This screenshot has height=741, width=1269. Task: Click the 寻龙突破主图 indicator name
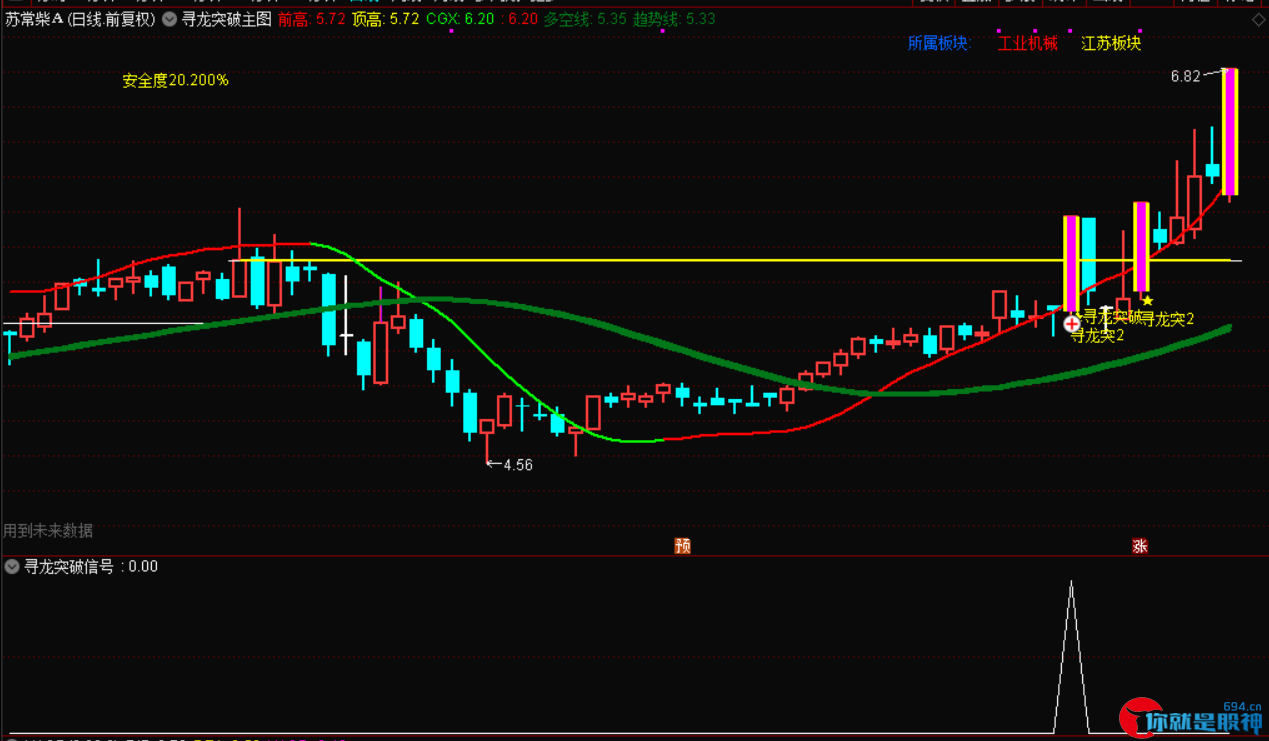point(227,19)
